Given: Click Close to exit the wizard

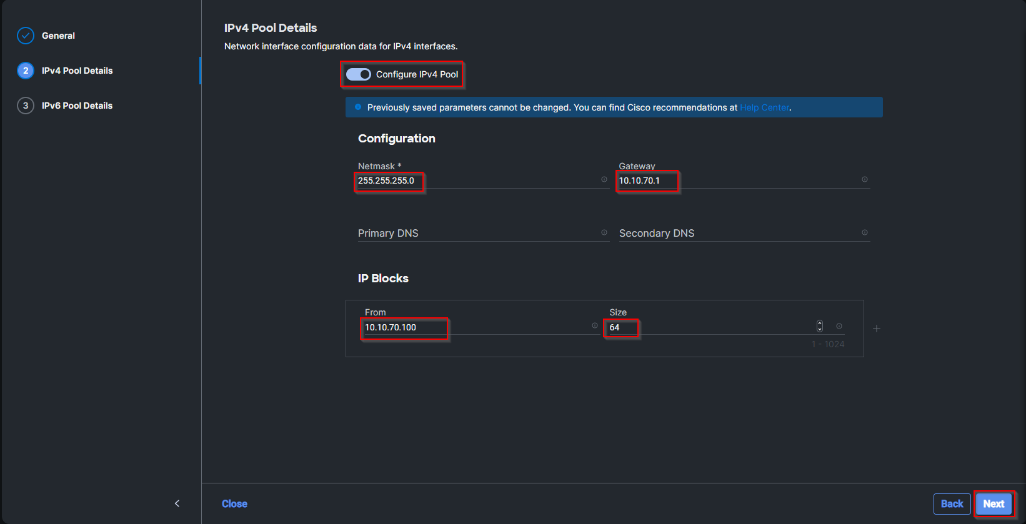Looking at the screenshot, I should pyautogui.click(x=234, y=504).
